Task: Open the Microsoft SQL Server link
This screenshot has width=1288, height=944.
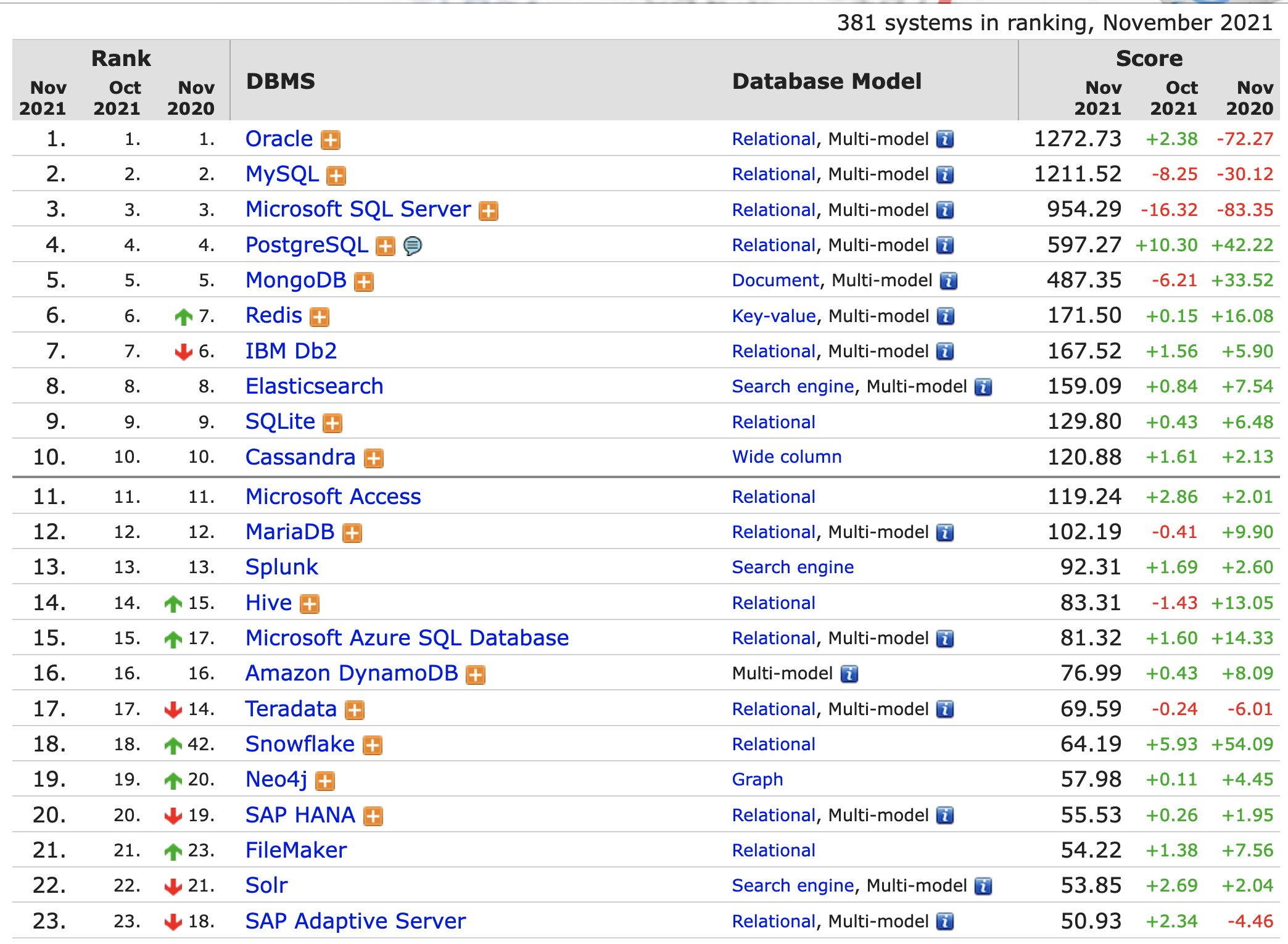Action: tap(358, 209)
